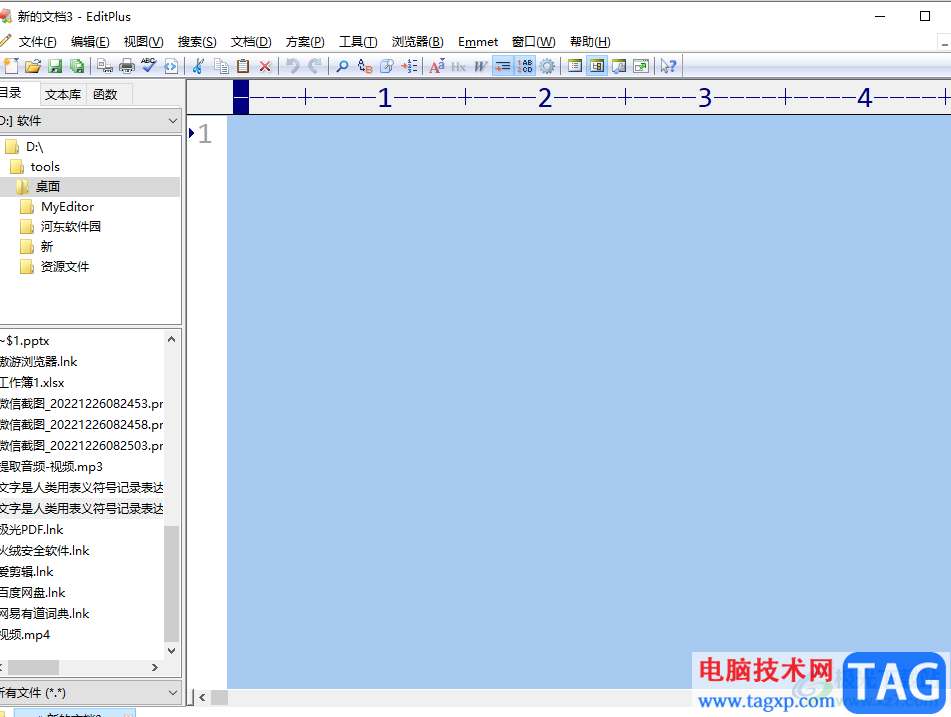Open the 编辑(E) menu

[90, 42]
